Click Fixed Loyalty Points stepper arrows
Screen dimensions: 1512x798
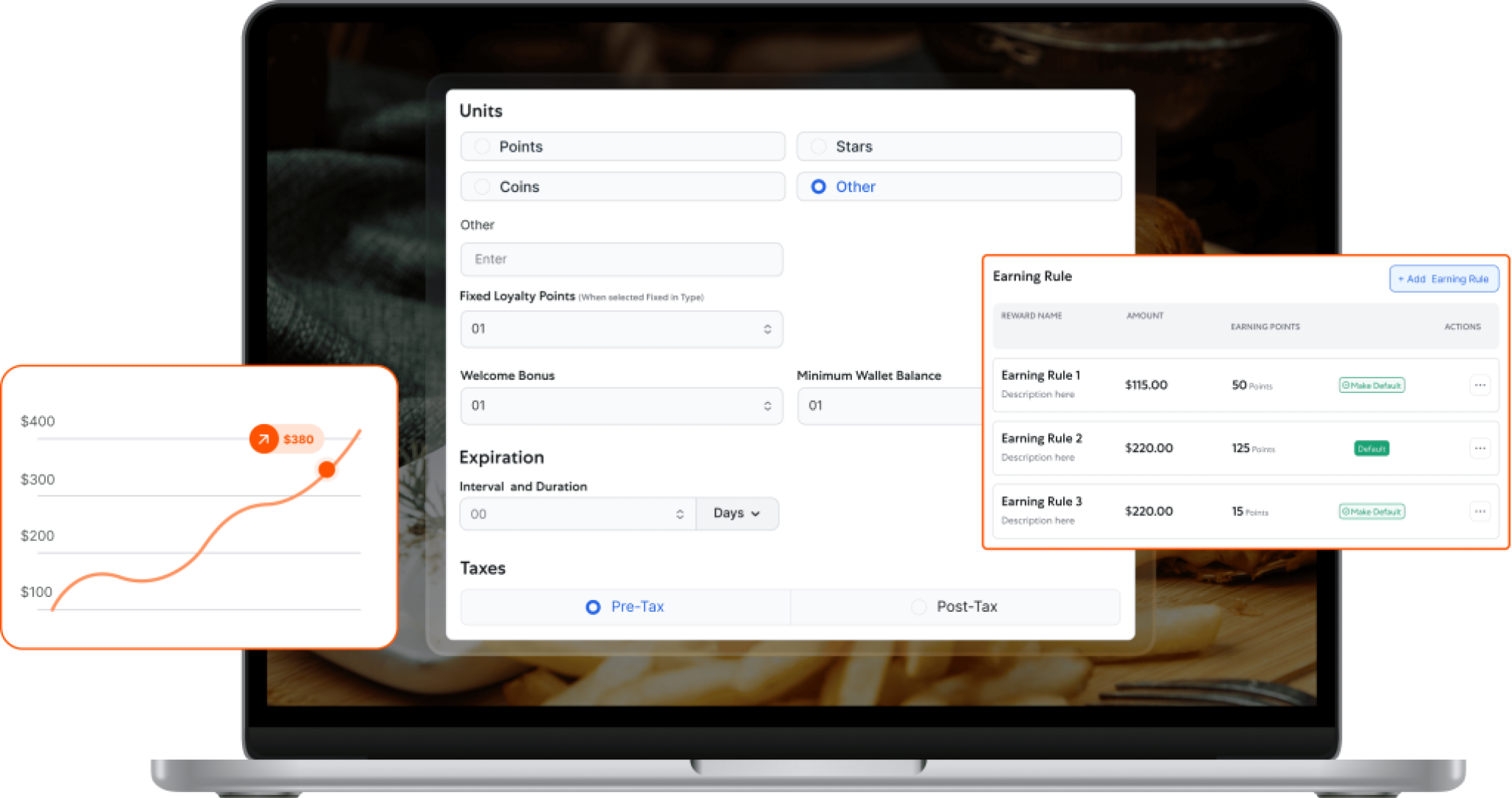(x=767, y=329)
